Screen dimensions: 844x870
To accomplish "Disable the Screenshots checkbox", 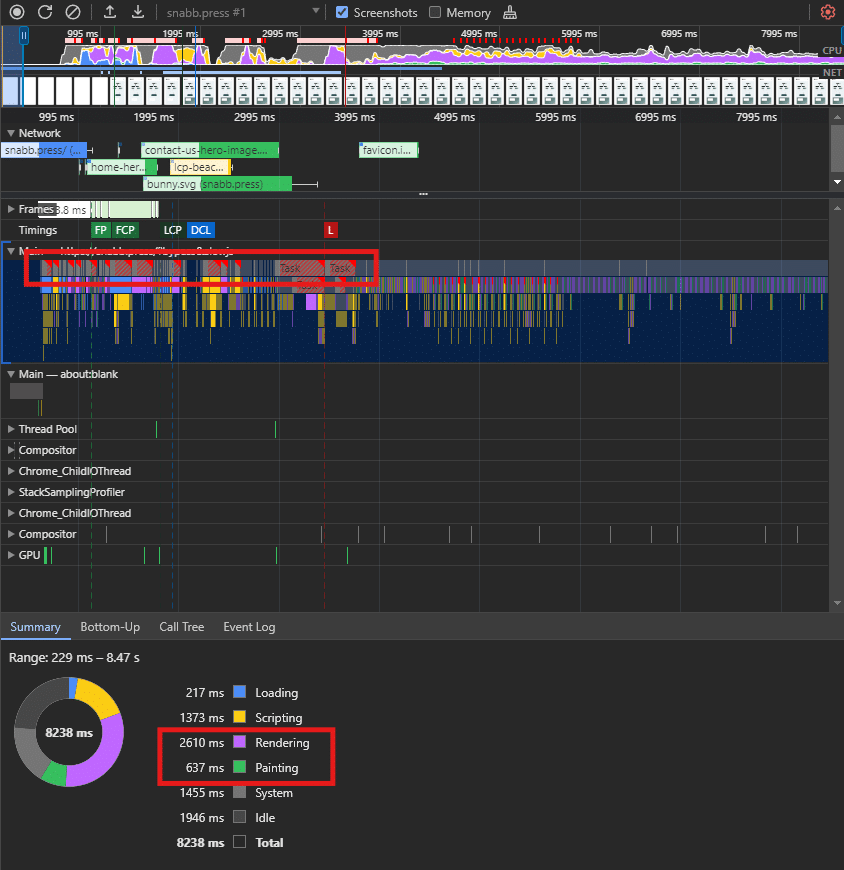I will point(342,13).
